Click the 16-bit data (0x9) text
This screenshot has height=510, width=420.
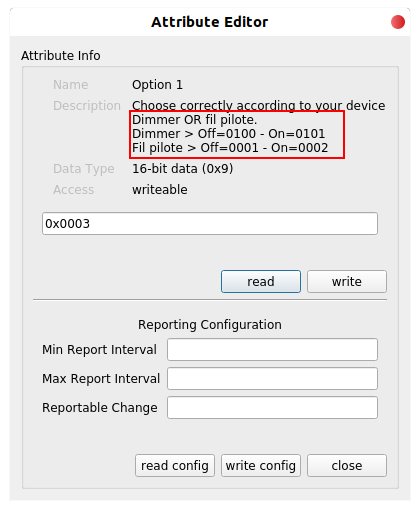(182, 169)
